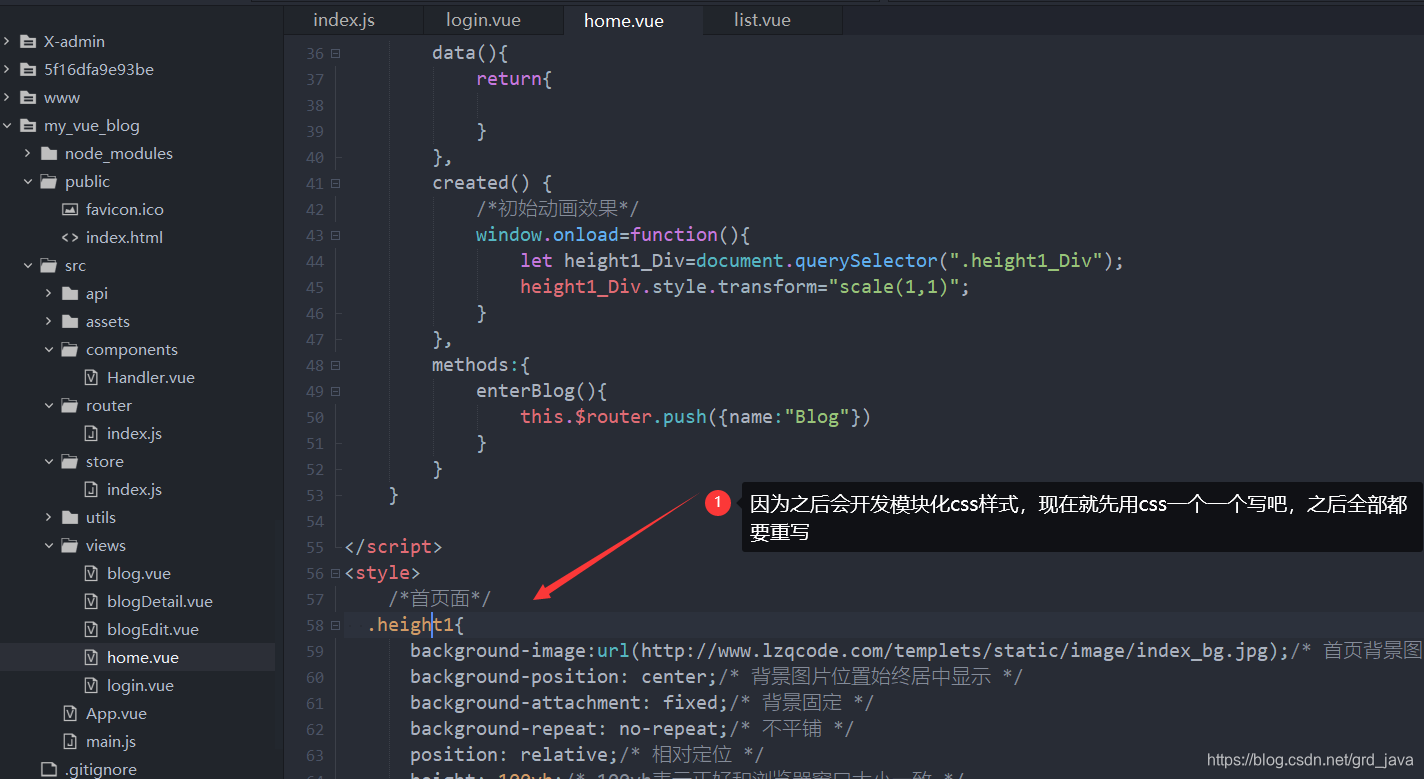Collapse the store folder arrow
This screenshot has width=1424, height=779.
(x=49, y=462)
